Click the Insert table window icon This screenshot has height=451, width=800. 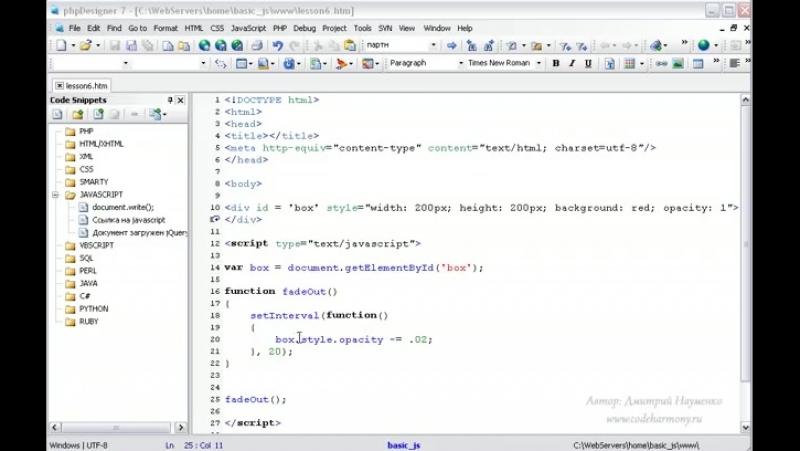698,63
